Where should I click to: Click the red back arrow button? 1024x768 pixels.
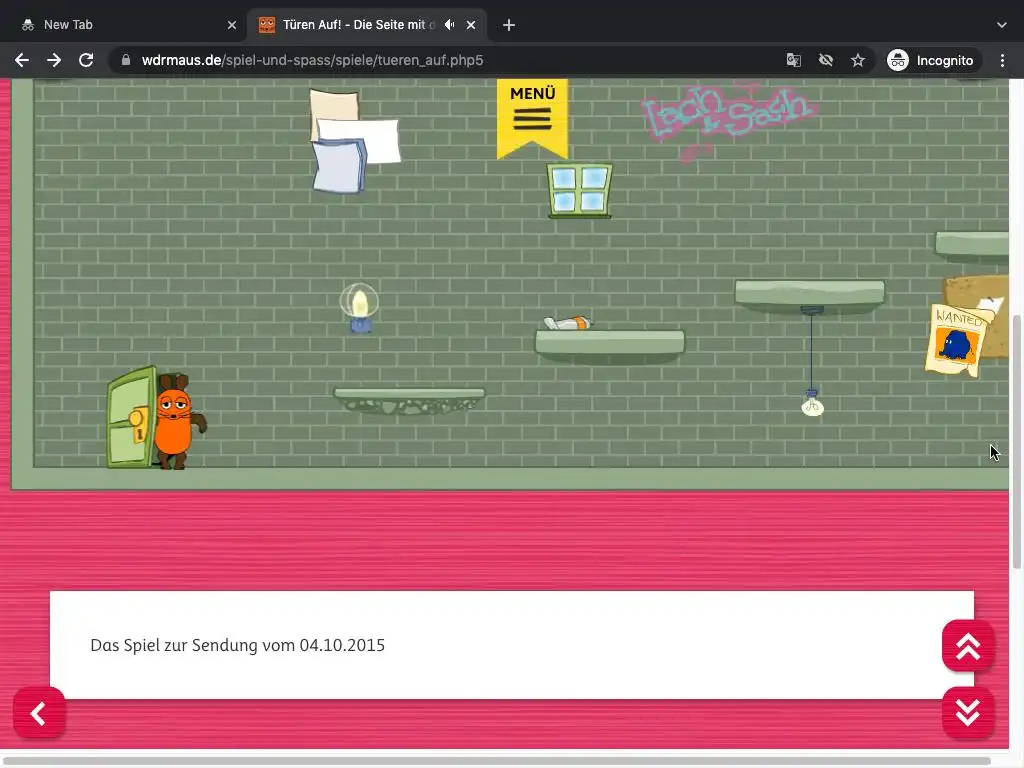point(39,713)
